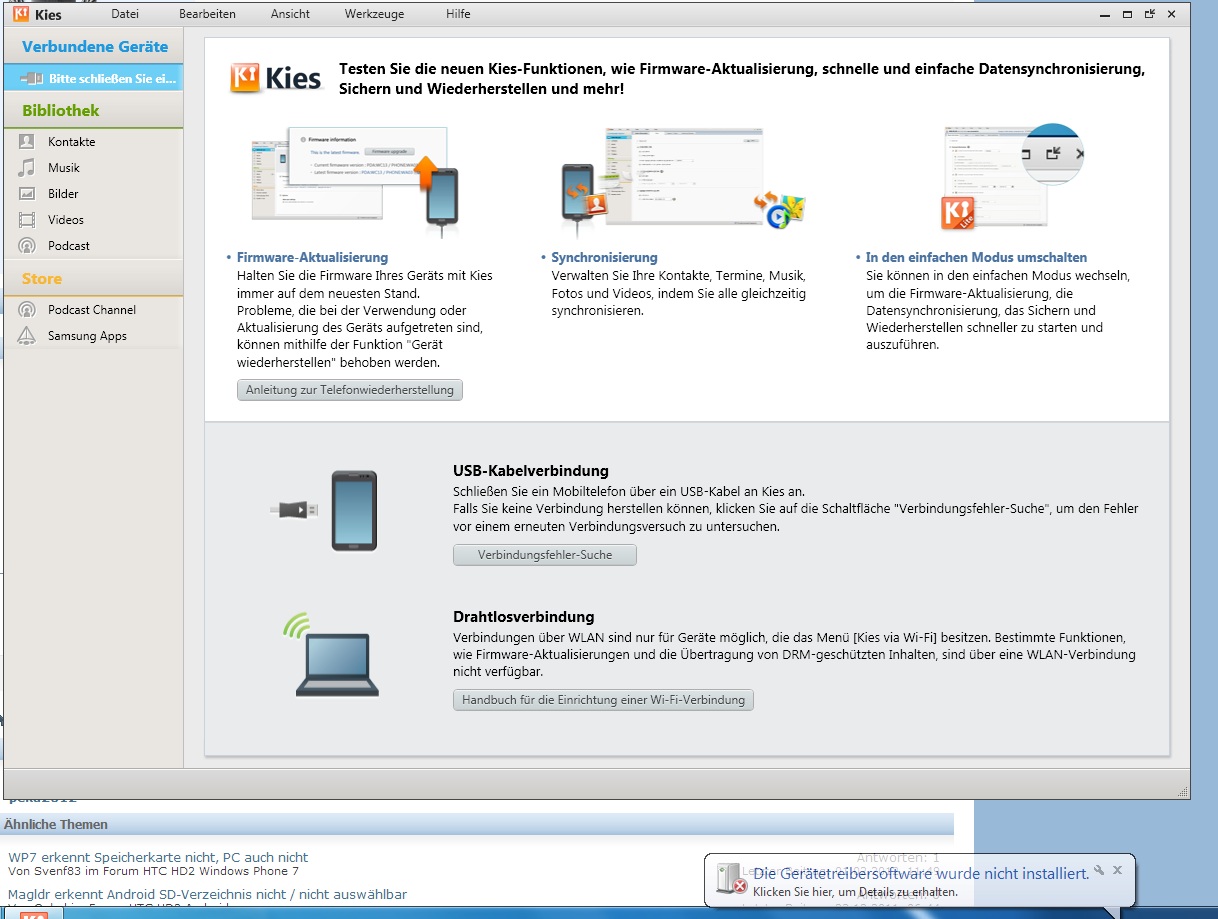This screenshot has height=919, width=1218.
Task: Click the 'Store' sidebar heading
Action: coord(42,279)
